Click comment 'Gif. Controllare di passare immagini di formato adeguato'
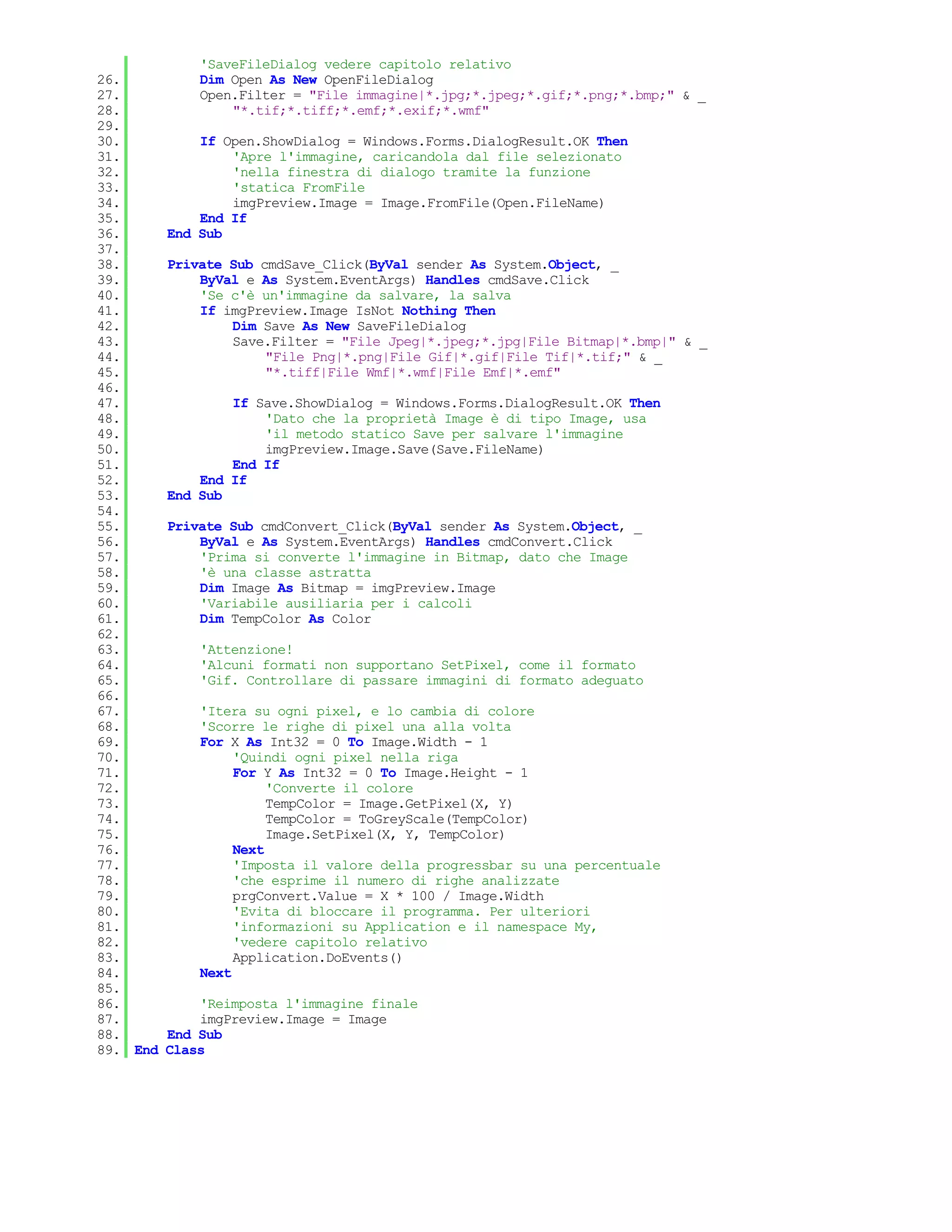The width and height of the screenshot is (952, 1232). pyautogui.click(x=421, y=681)
